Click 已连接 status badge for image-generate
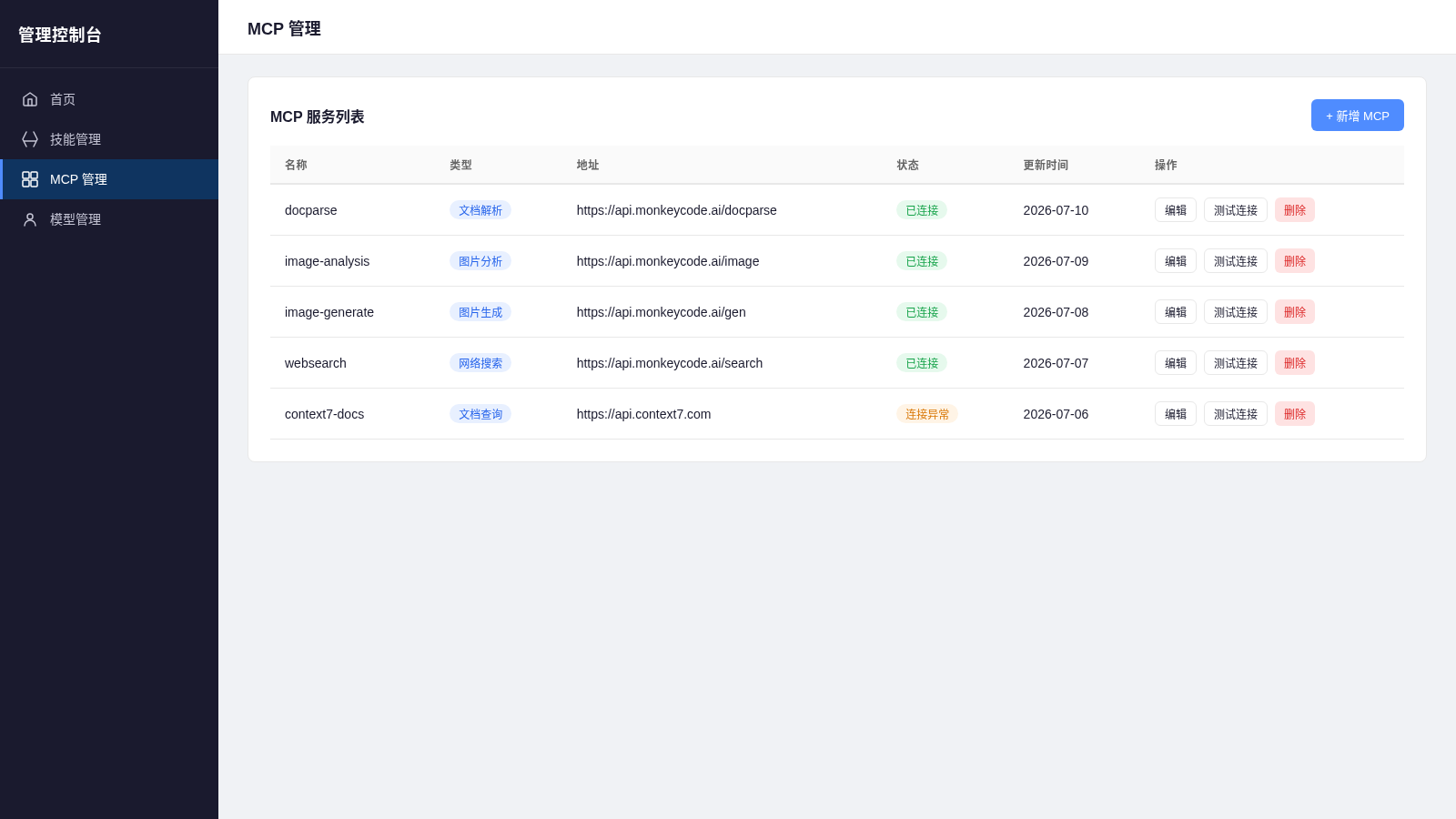Image resolution: width=1456 pixels, height=819 pixels. coord(922,312)
